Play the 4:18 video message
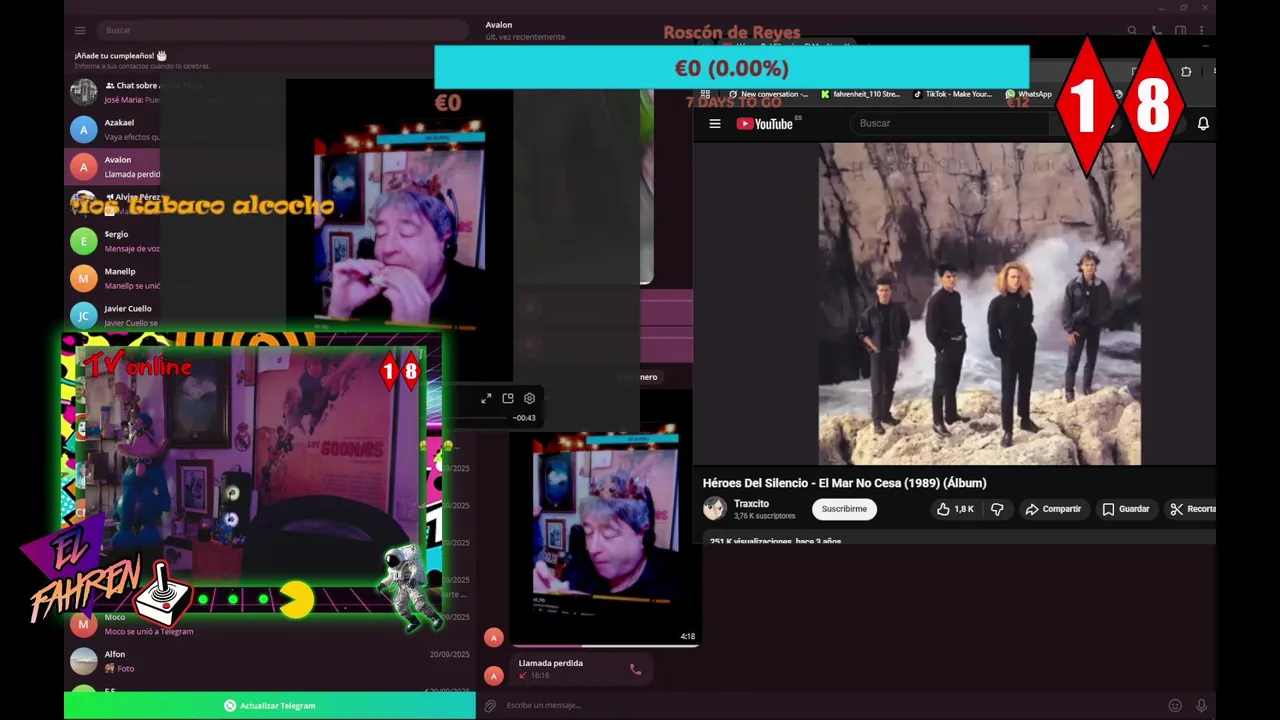The height and width of the screenshot is (720, 1280). [604, 534]
